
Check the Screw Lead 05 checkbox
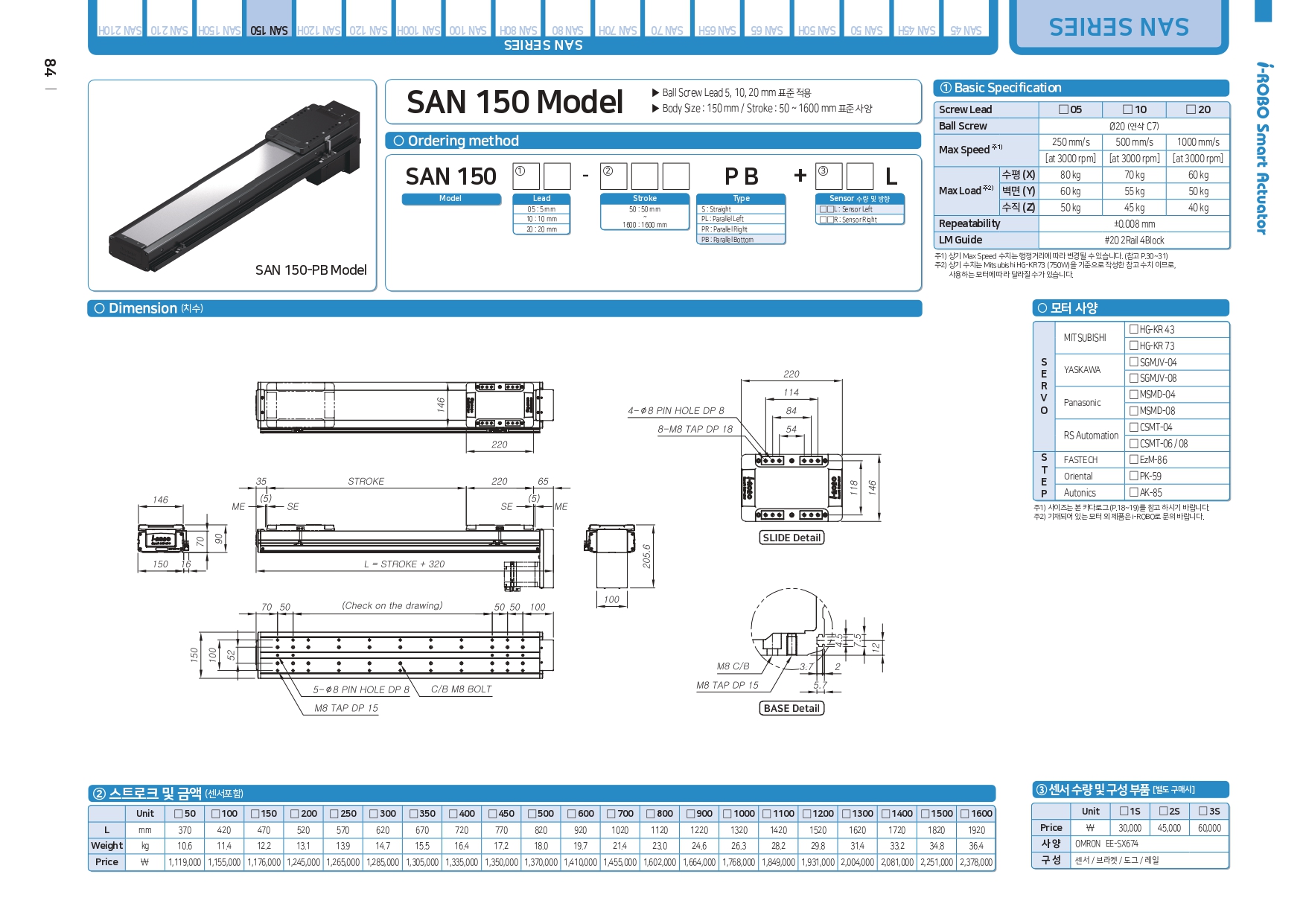point(1063,109)
